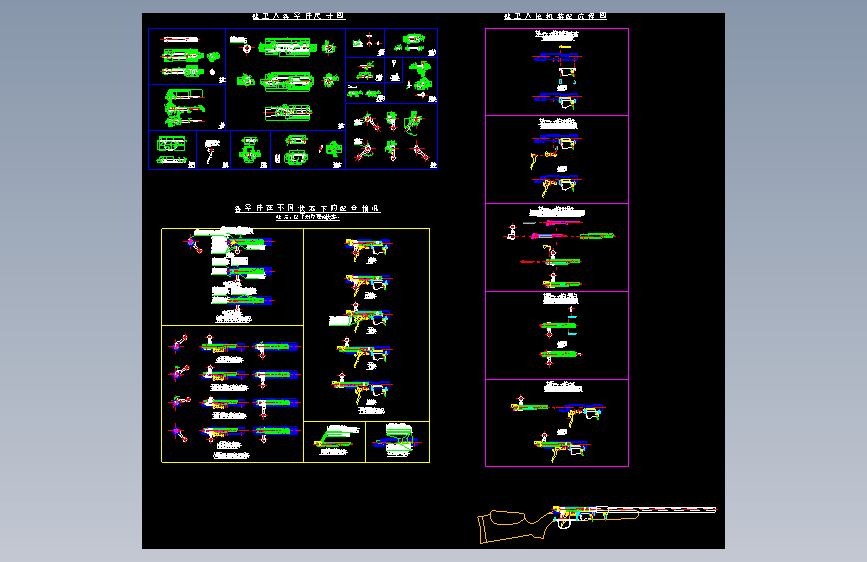The image size is (867, 562).
Task: Click the underlined title above the blue-framed part drawings
Action: (x=299, y=16)
